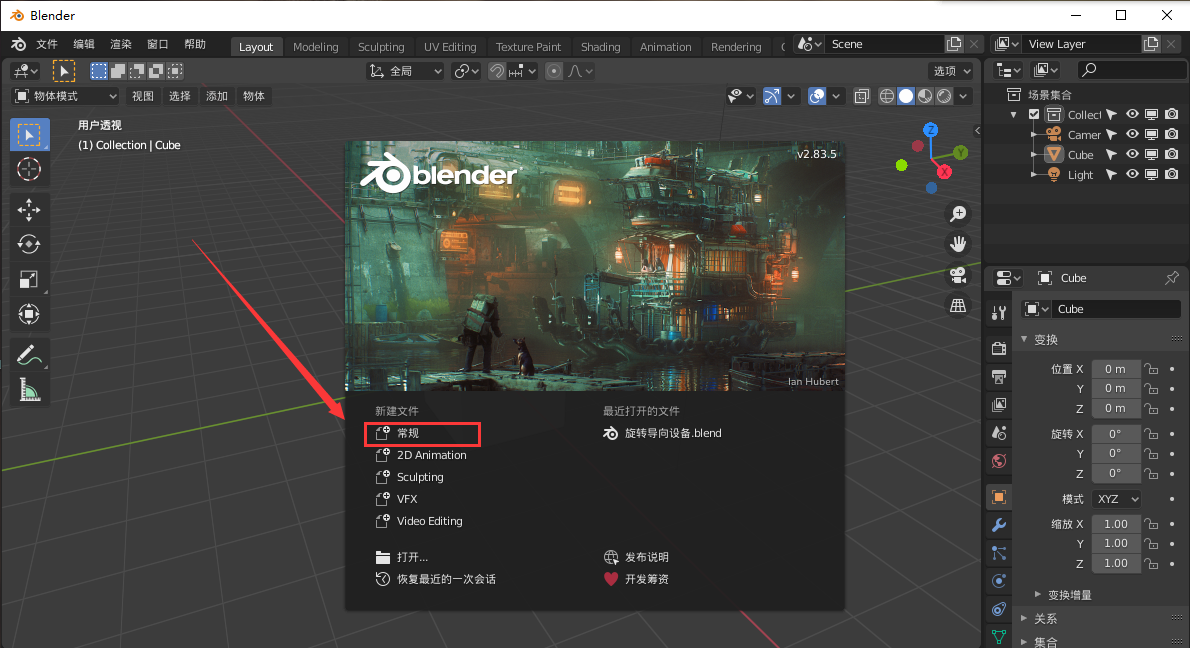
Task: Open viewport shading options dropdown arrow
Action: point(963,96)
